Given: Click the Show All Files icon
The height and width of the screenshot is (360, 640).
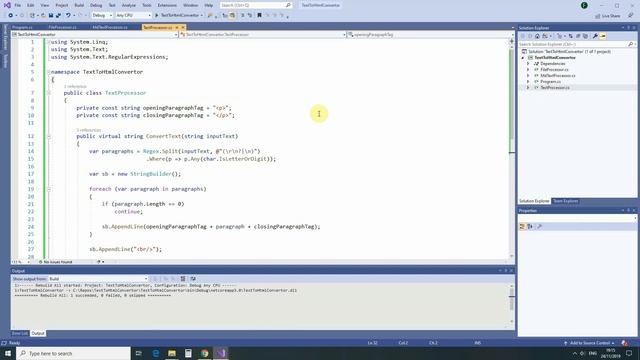Looking at the screenshot, I should pos(585,36).
